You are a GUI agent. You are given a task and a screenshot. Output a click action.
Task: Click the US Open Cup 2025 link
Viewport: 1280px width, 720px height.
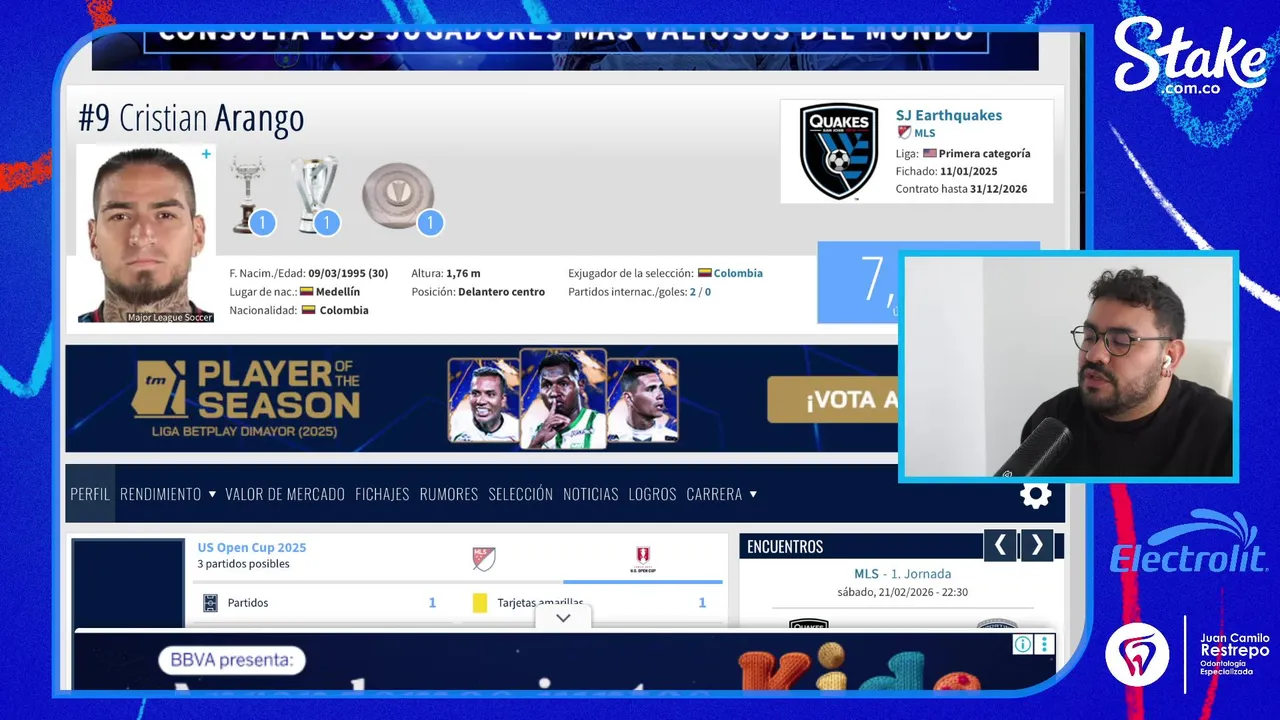(252, 548)
